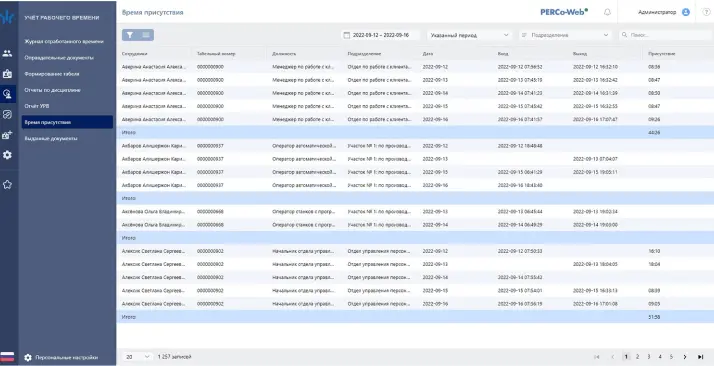
Task: Click the filter funnel icon
Action: point(130,35)
